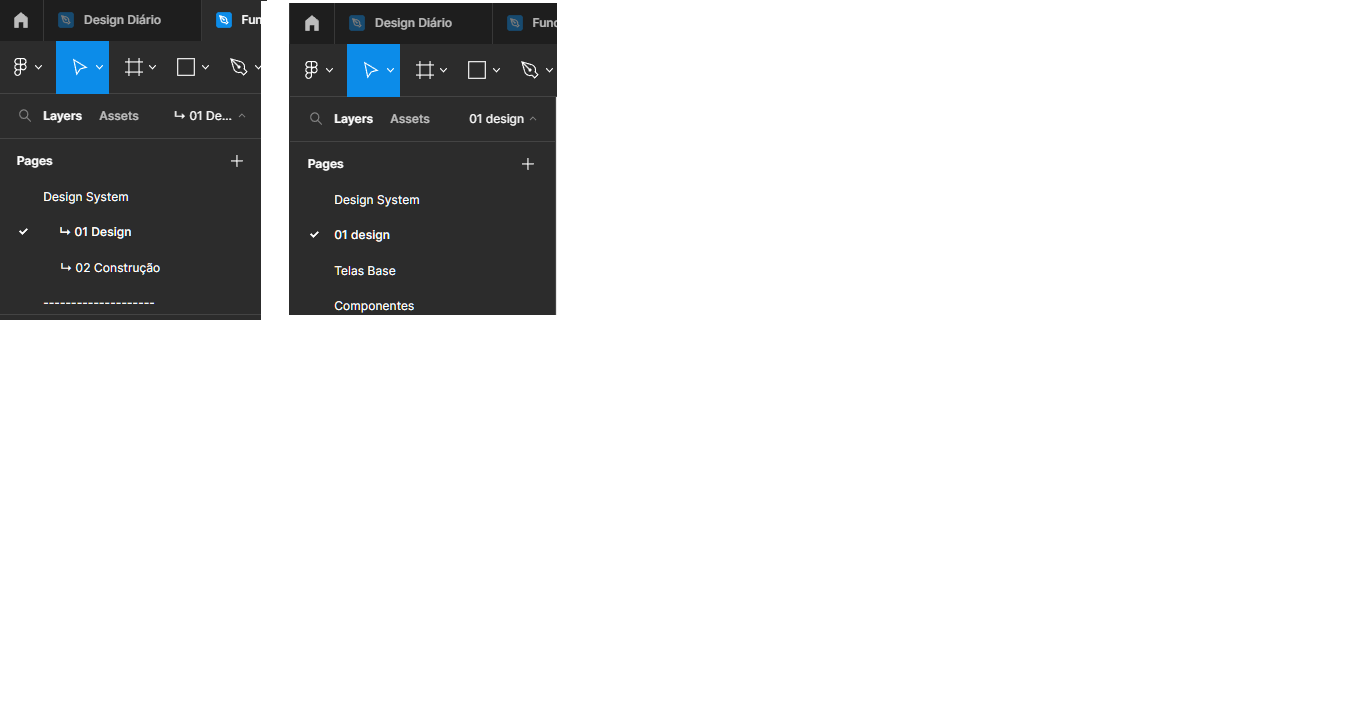Expand Frame tool options in right window
The image size is (1360, 725).
point(443,70)
